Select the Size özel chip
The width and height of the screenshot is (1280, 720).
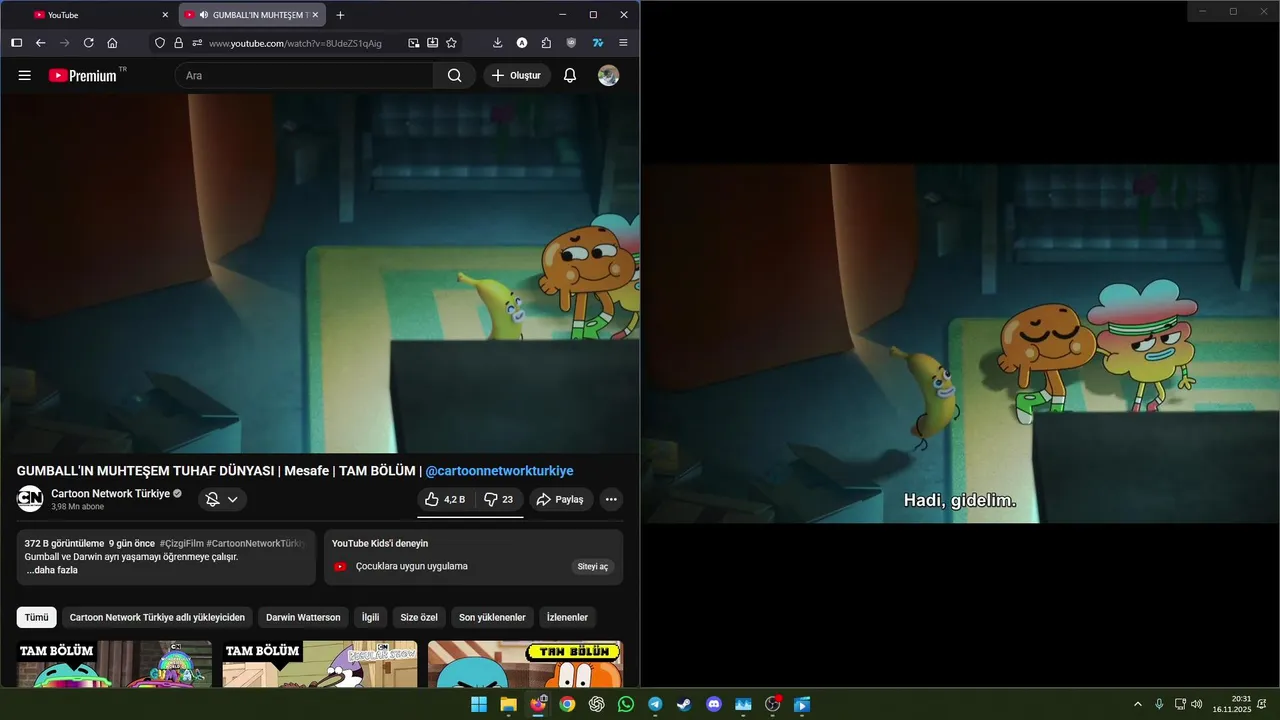(419, 617)
